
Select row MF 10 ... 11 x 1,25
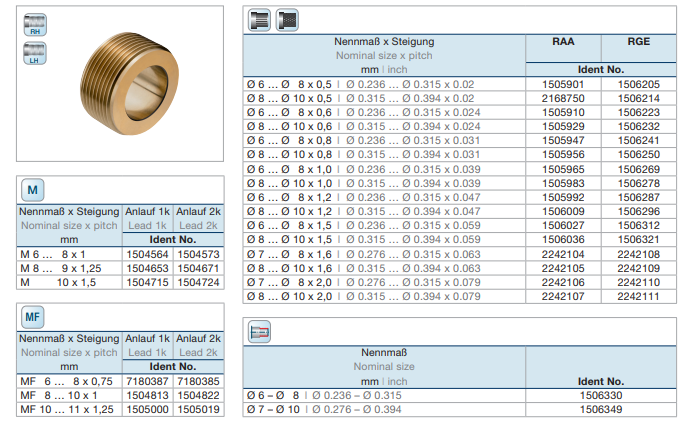(x=120, y=409)
